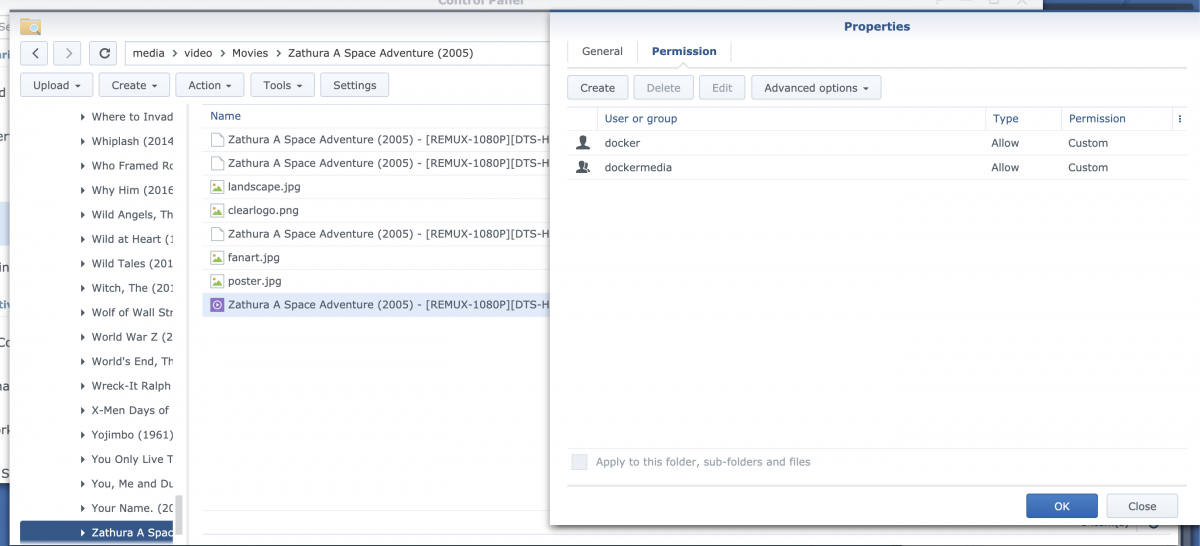
Task: Open the Tools dropdown
Action: coord(282,85)
